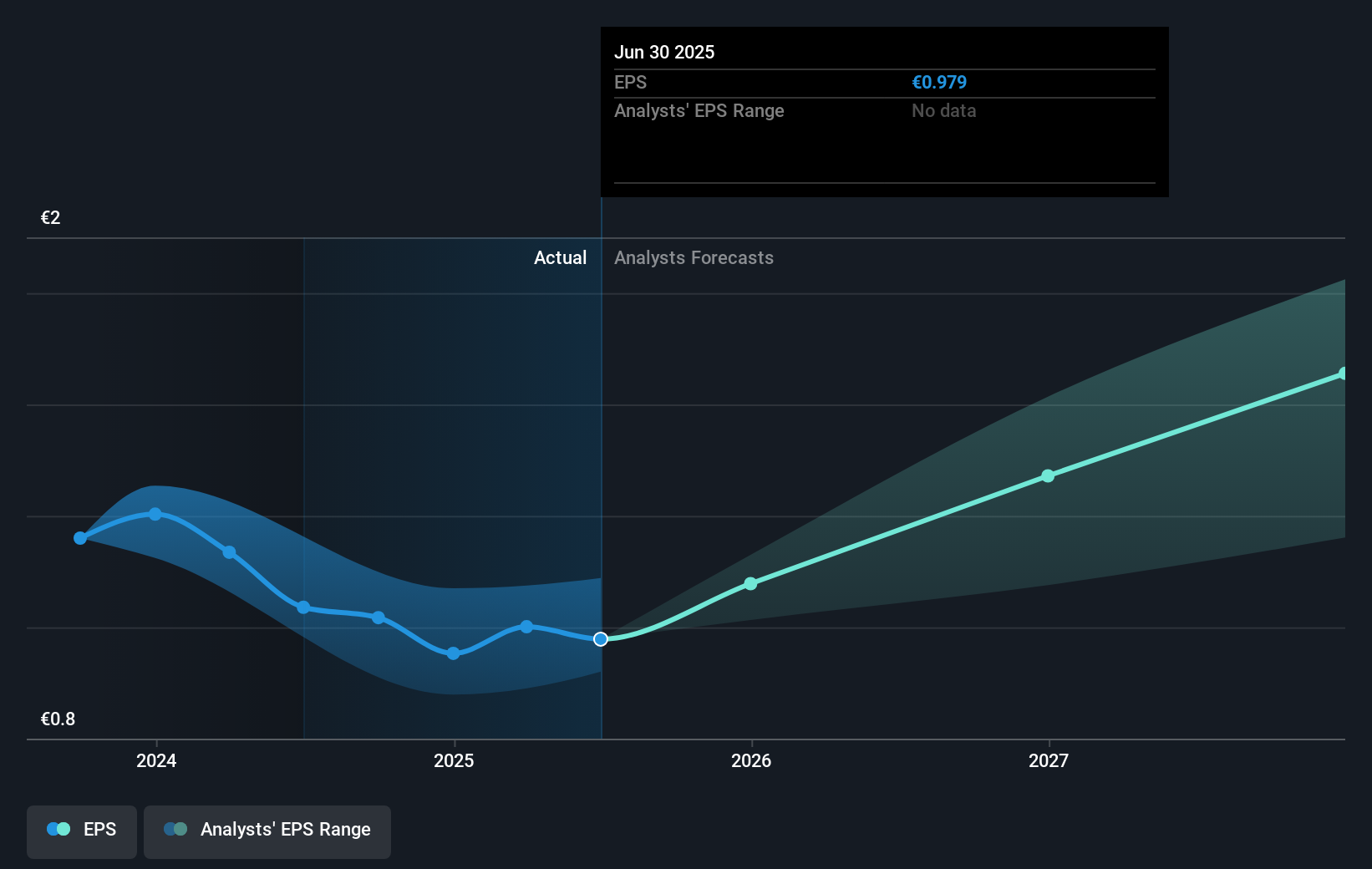Click the final data point at chart's right edge
The height and width of the screenshot is (869, 1372).
[1344, 373]
